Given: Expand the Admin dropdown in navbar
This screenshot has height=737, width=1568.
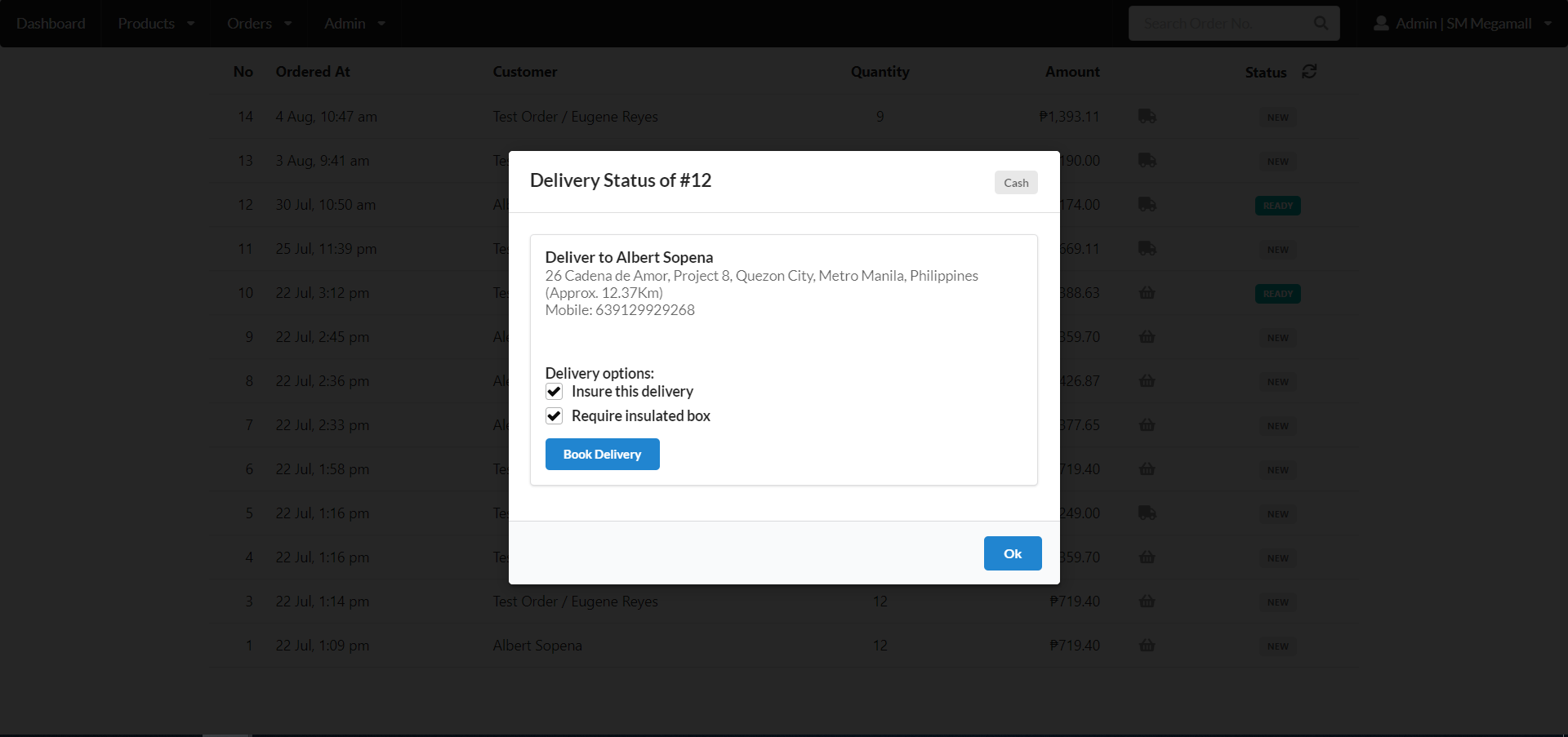Looking at the screenshot, I should [x=354, y=24].
